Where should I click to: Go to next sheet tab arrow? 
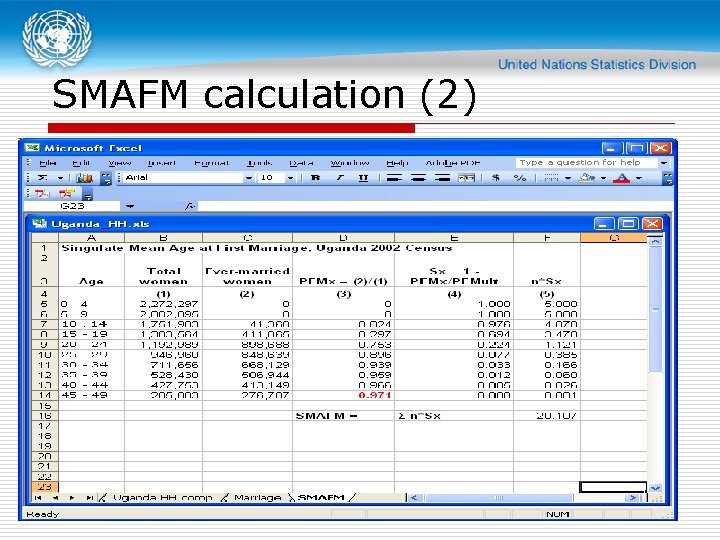pyautogui.click(x=72, y=498)
